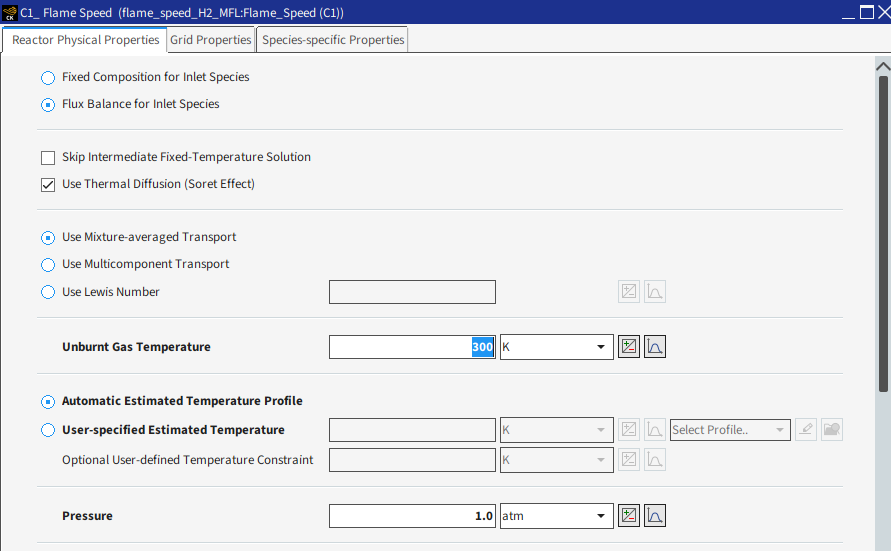Click profile curve icon beside Pressure
The height and width of the screenshot is (551, 891).
tap(655, 516)
